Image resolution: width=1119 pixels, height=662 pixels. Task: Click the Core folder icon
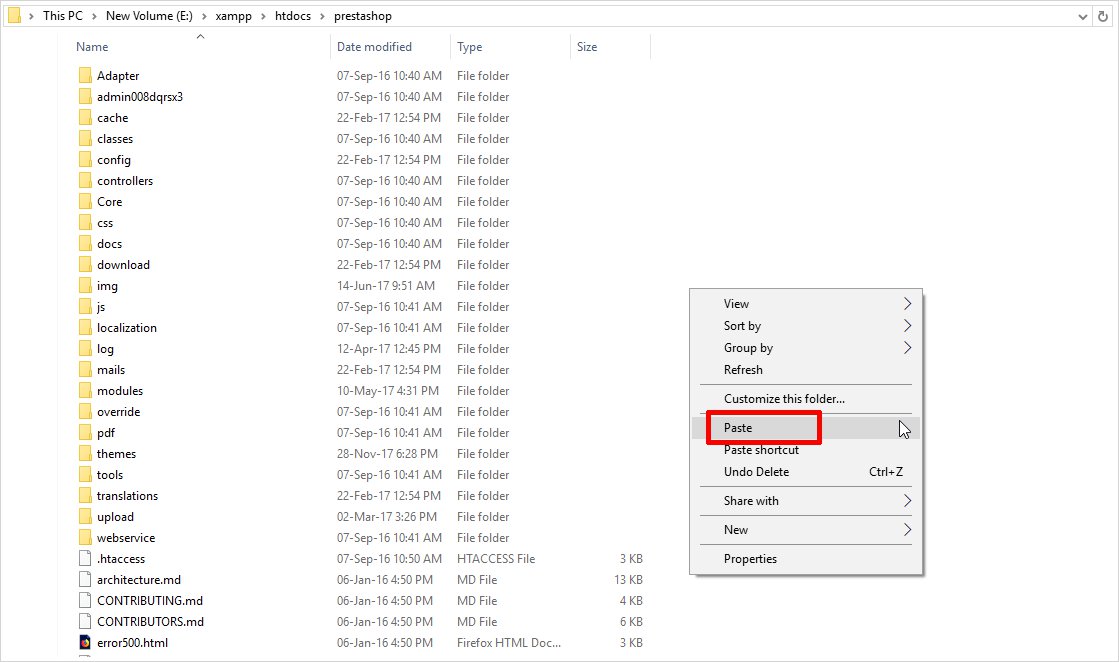[85, 202]
